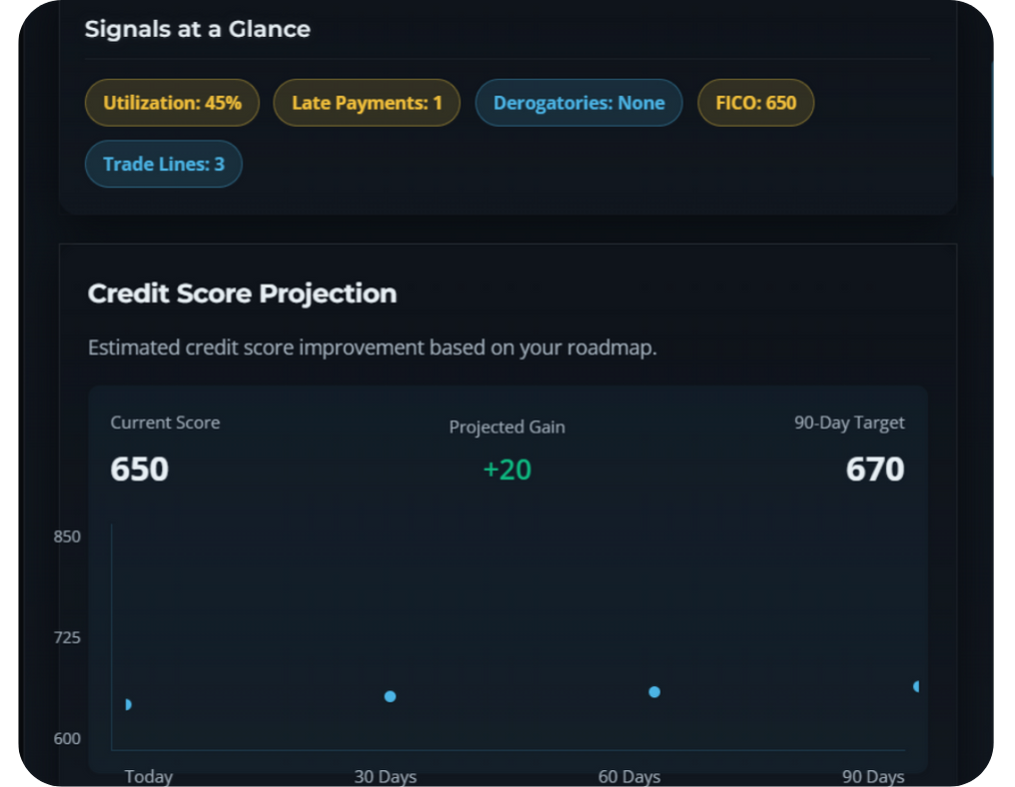Click the Signals at a Glance heading
1015x787 pixels.
pyautogui.click(x=197, y=29)
